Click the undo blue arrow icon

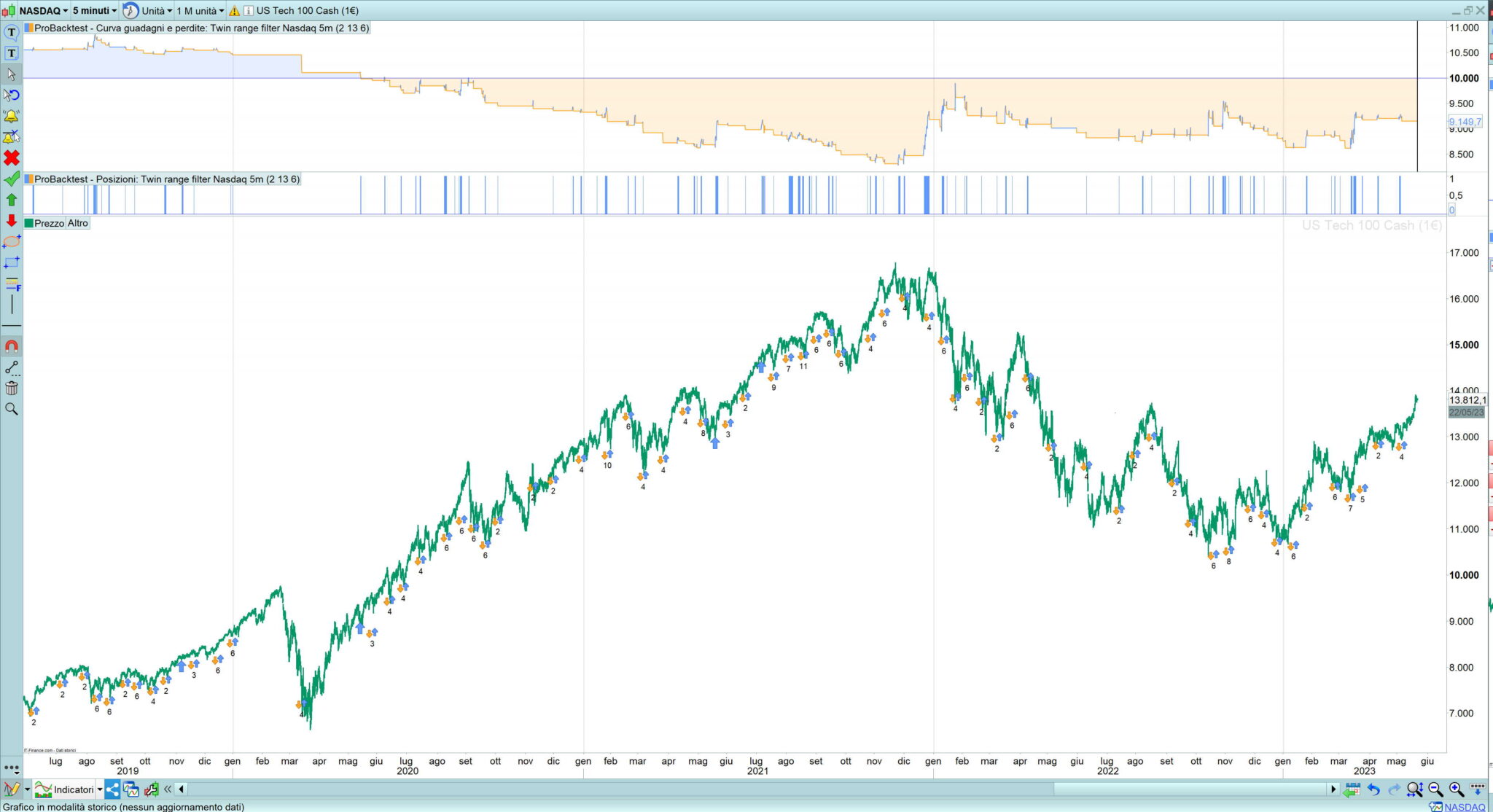[x=1373, y=789]
